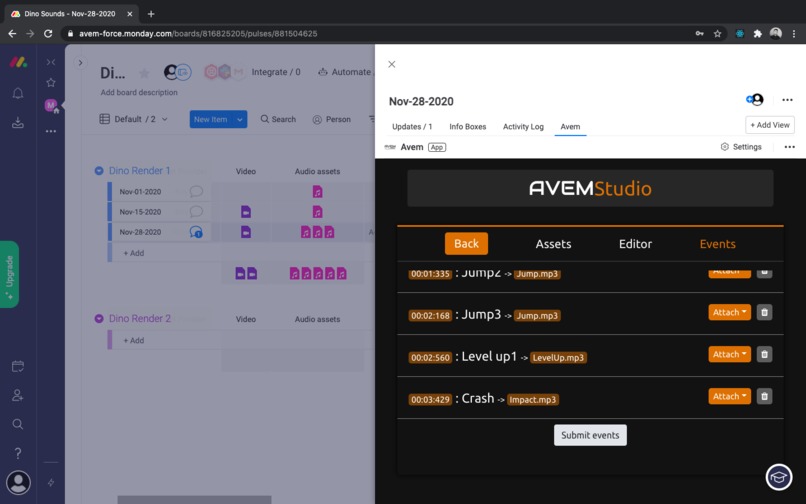This screenshot has height=504, width=806.
Task: Click Add board description
Action: 139,93
